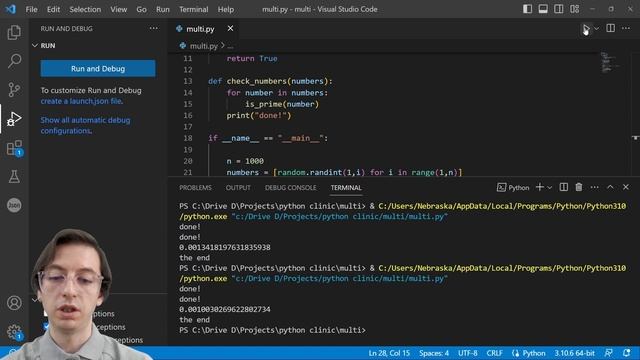Change indentation via Spaces: 4
This screenshot has height=360, width=640.
[434, 353]
